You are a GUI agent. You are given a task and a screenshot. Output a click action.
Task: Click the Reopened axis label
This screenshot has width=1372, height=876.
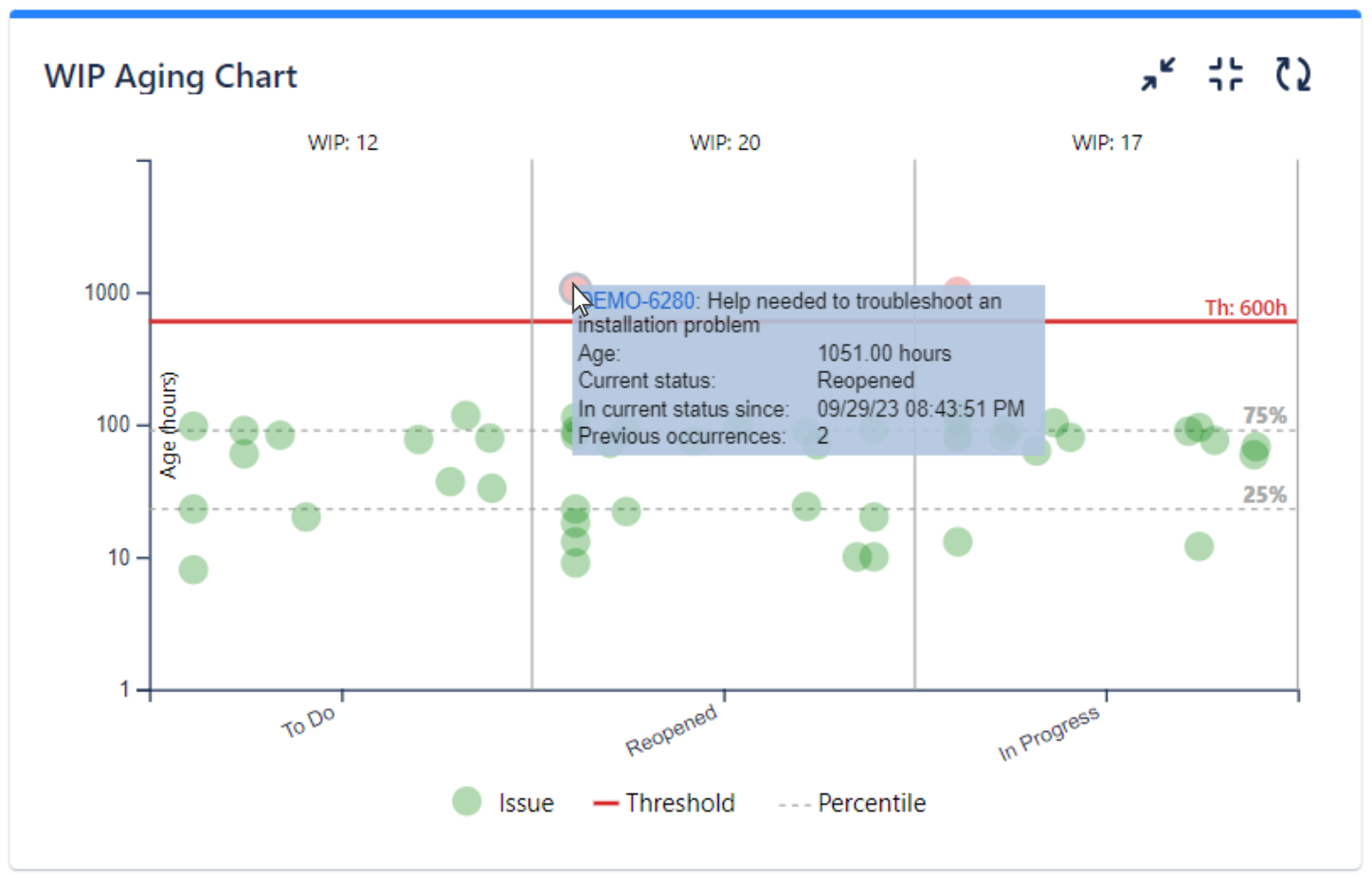pos(671,729)
